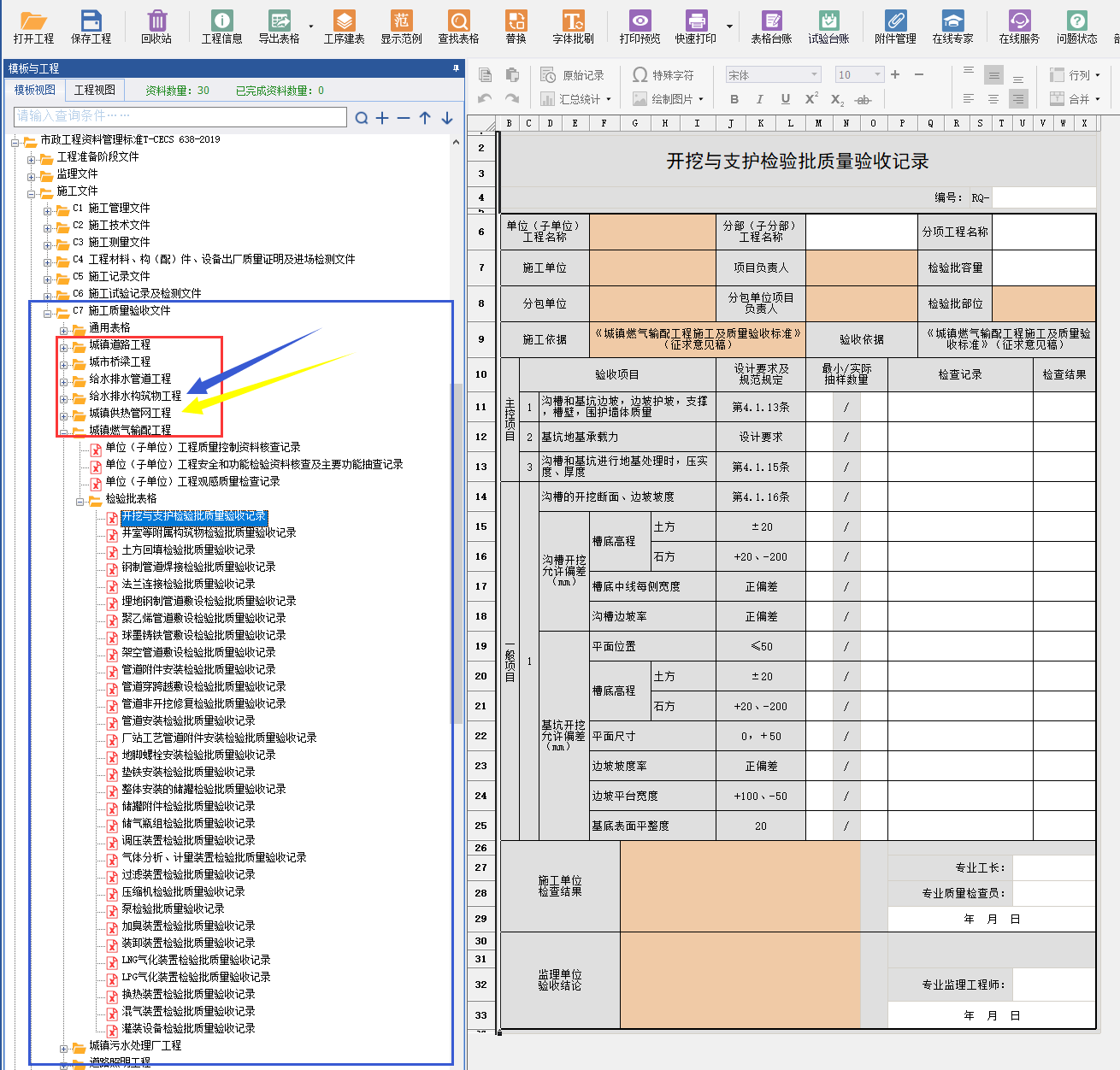The height and width of the screenshot is (1070, 1120).
Task: Click the plus icon beside tree search
Action: point(382,118)
